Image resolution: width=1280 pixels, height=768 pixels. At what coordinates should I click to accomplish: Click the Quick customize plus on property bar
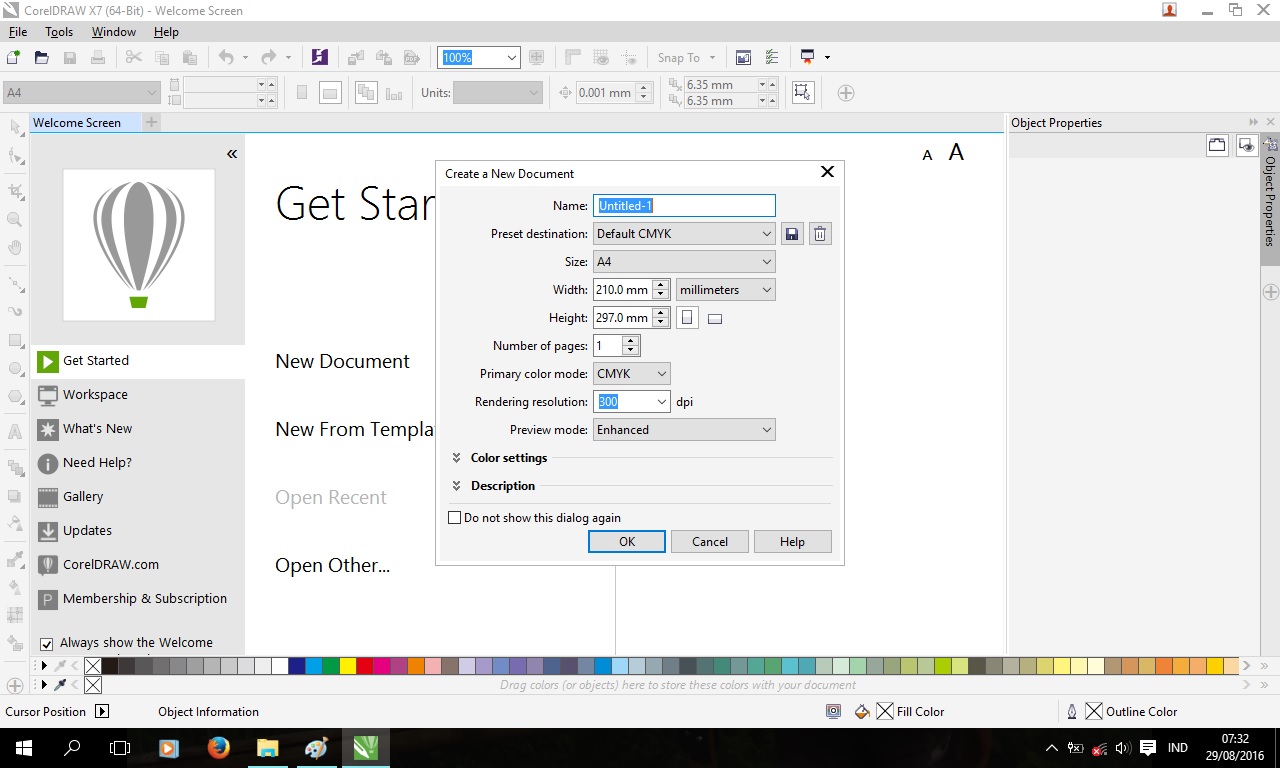846,93
